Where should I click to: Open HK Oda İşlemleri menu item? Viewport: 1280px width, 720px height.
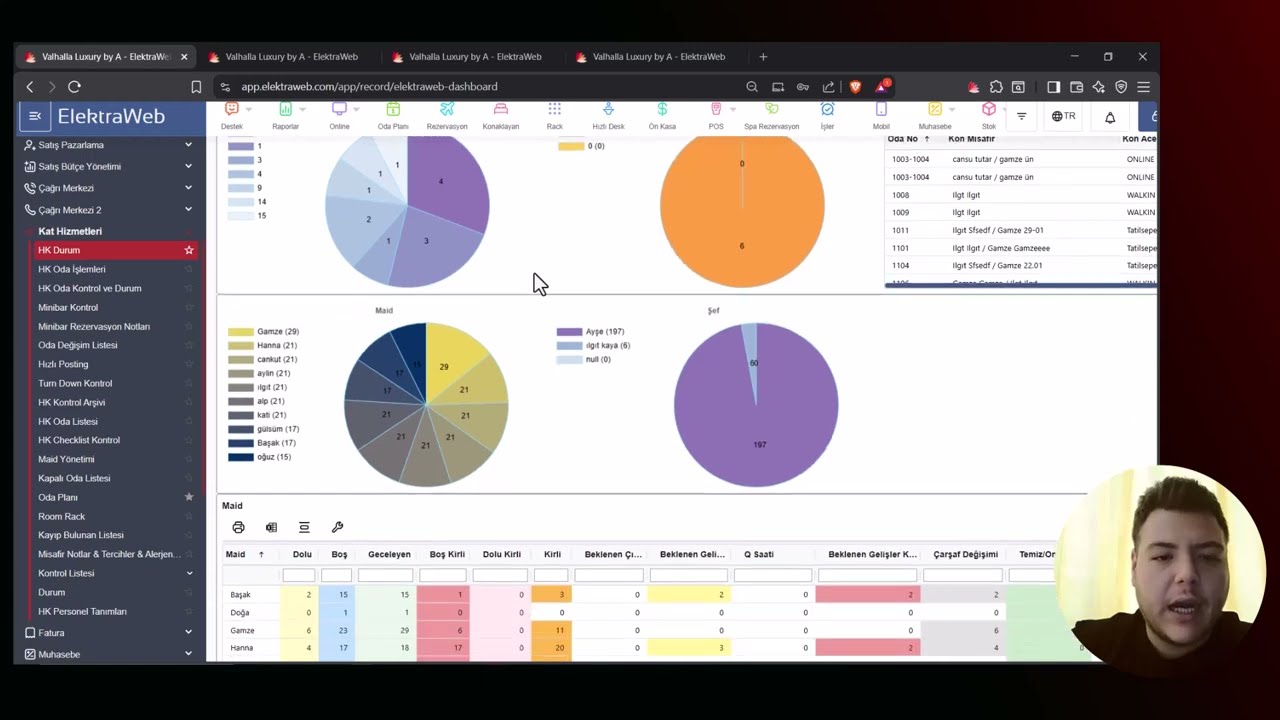pos(72,269)
